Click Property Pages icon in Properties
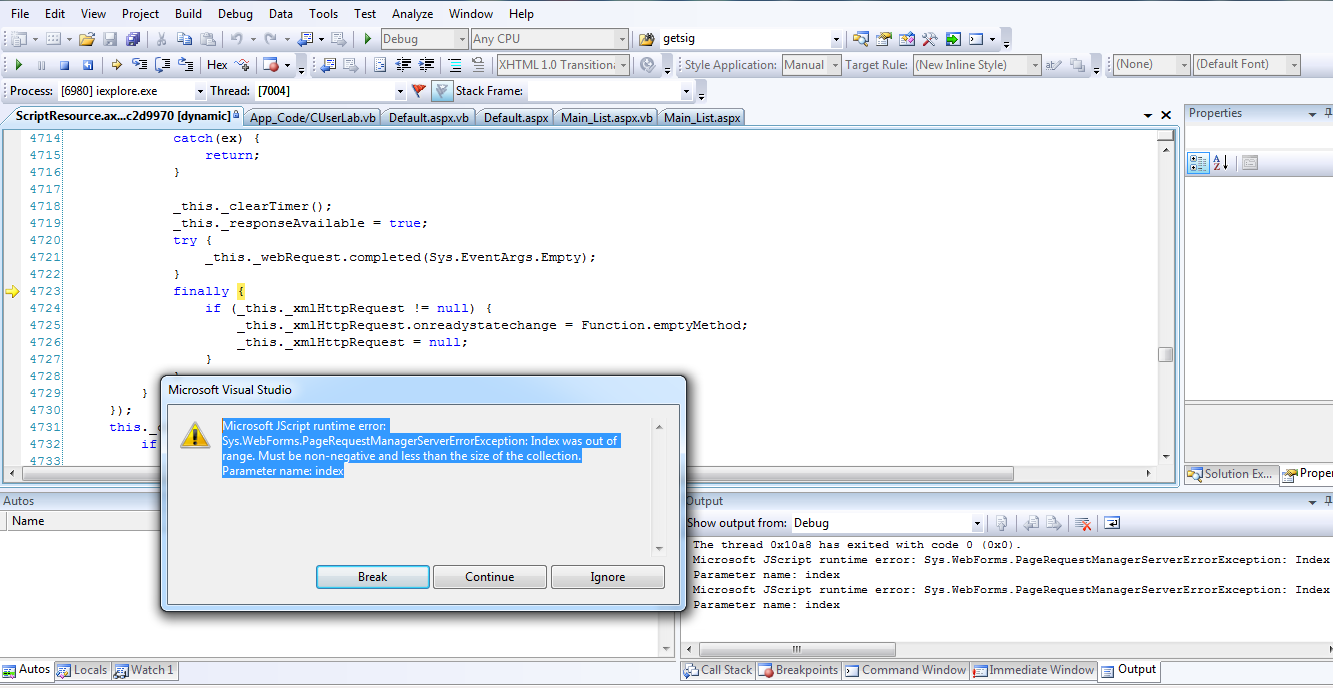This screenshot has height=688, width=1333. 1249,163
